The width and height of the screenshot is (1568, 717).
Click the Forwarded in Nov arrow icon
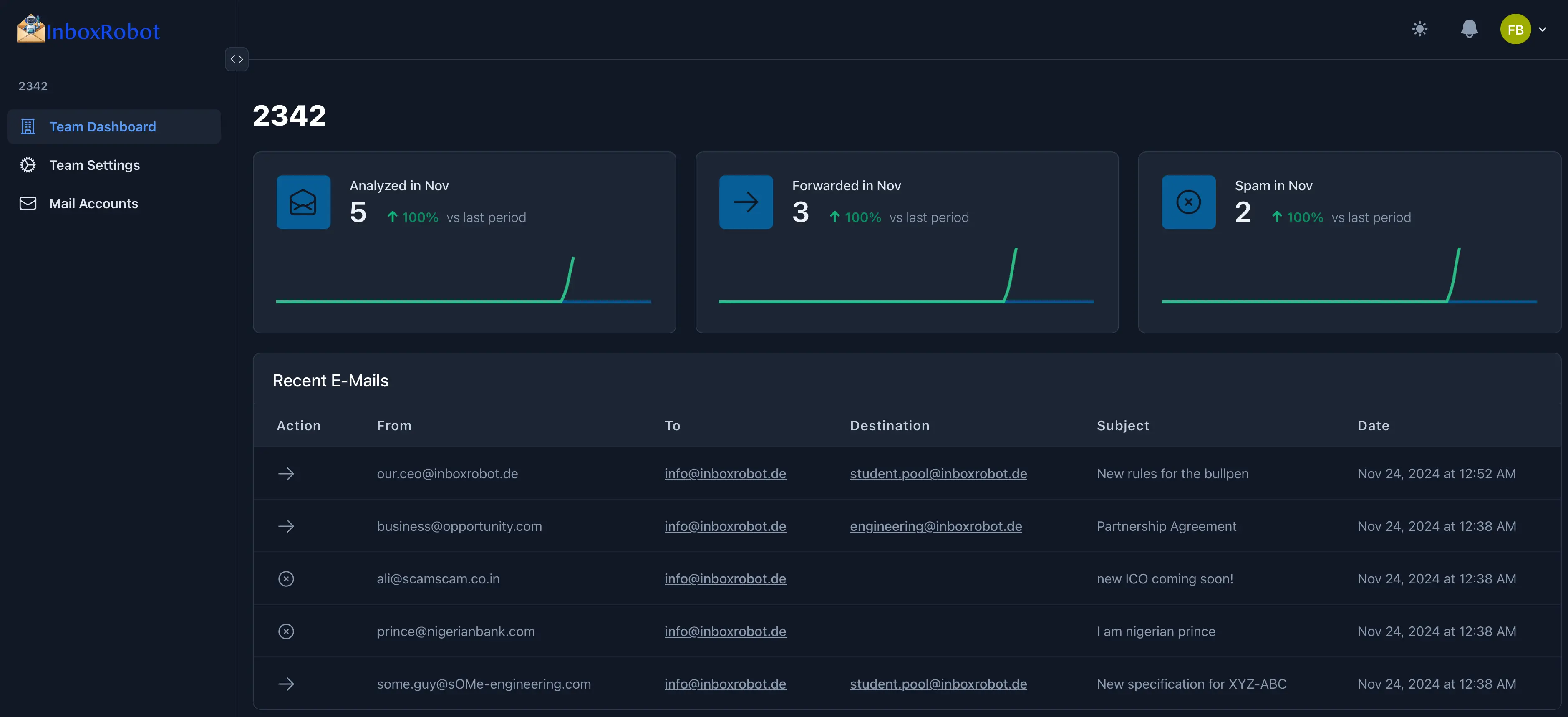[x=746, y=202]
